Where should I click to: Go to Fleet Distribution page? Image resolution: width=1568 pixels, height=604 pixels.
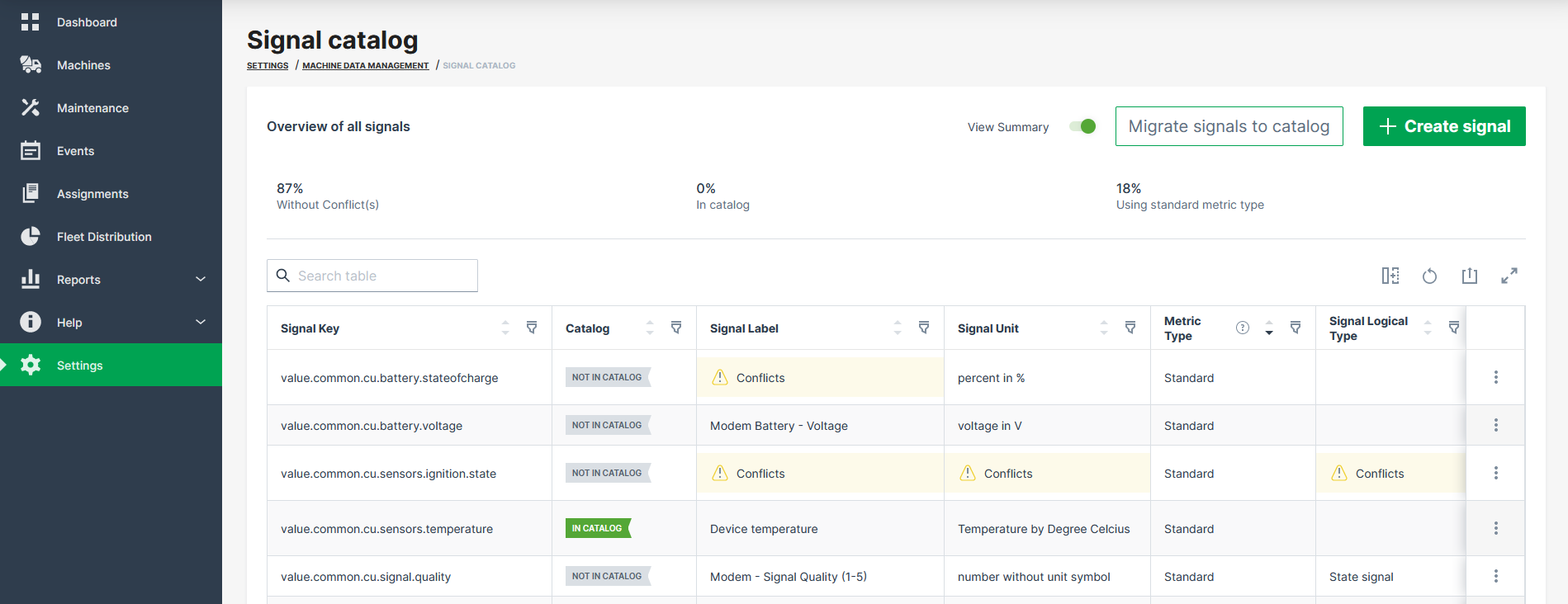pos(104,237)
